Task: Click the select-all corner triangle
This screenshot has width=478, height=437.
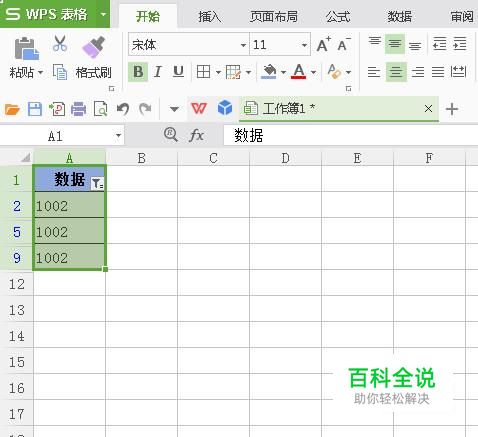Action: coord(25,158)
